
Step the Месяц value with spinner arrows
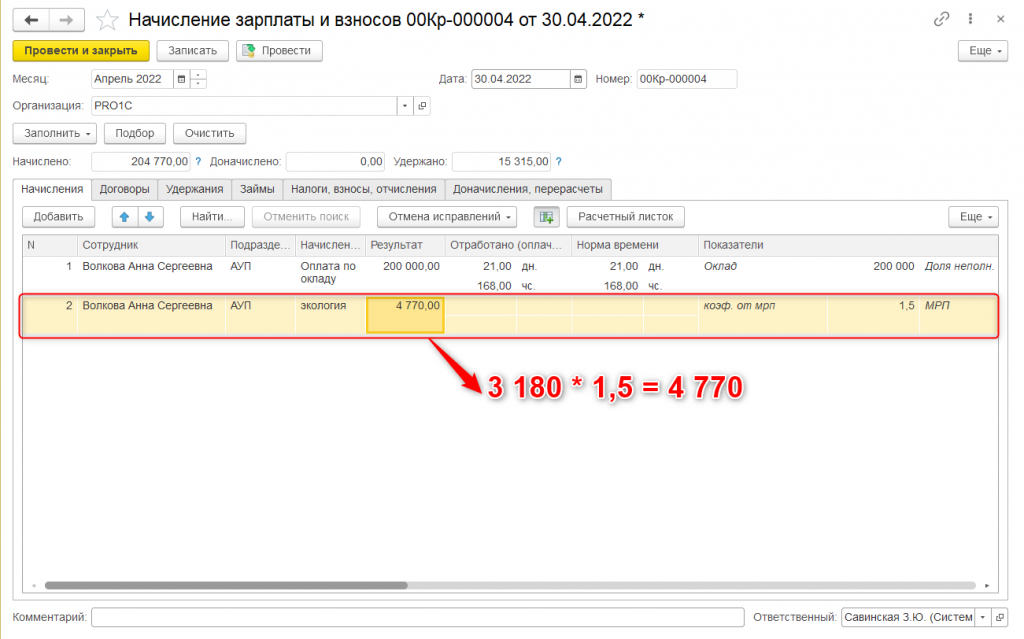198,79
